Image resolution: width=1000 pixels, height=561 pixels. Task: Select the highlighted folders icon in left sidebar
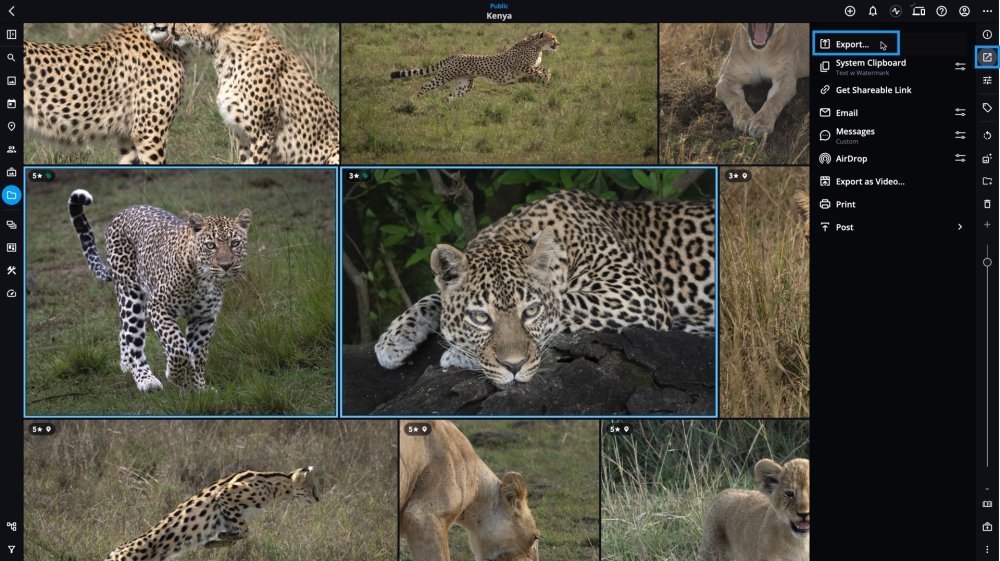coord(11,195)
